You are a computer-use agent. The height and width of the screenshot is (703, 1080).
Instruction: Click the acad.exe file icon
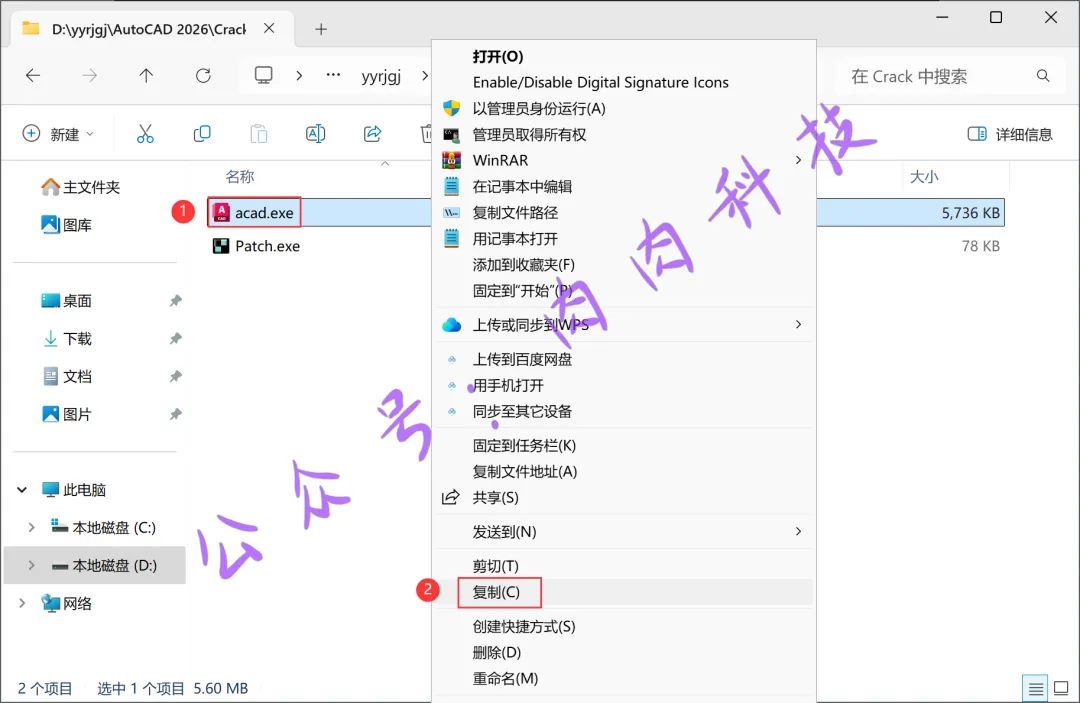[221, 213]
